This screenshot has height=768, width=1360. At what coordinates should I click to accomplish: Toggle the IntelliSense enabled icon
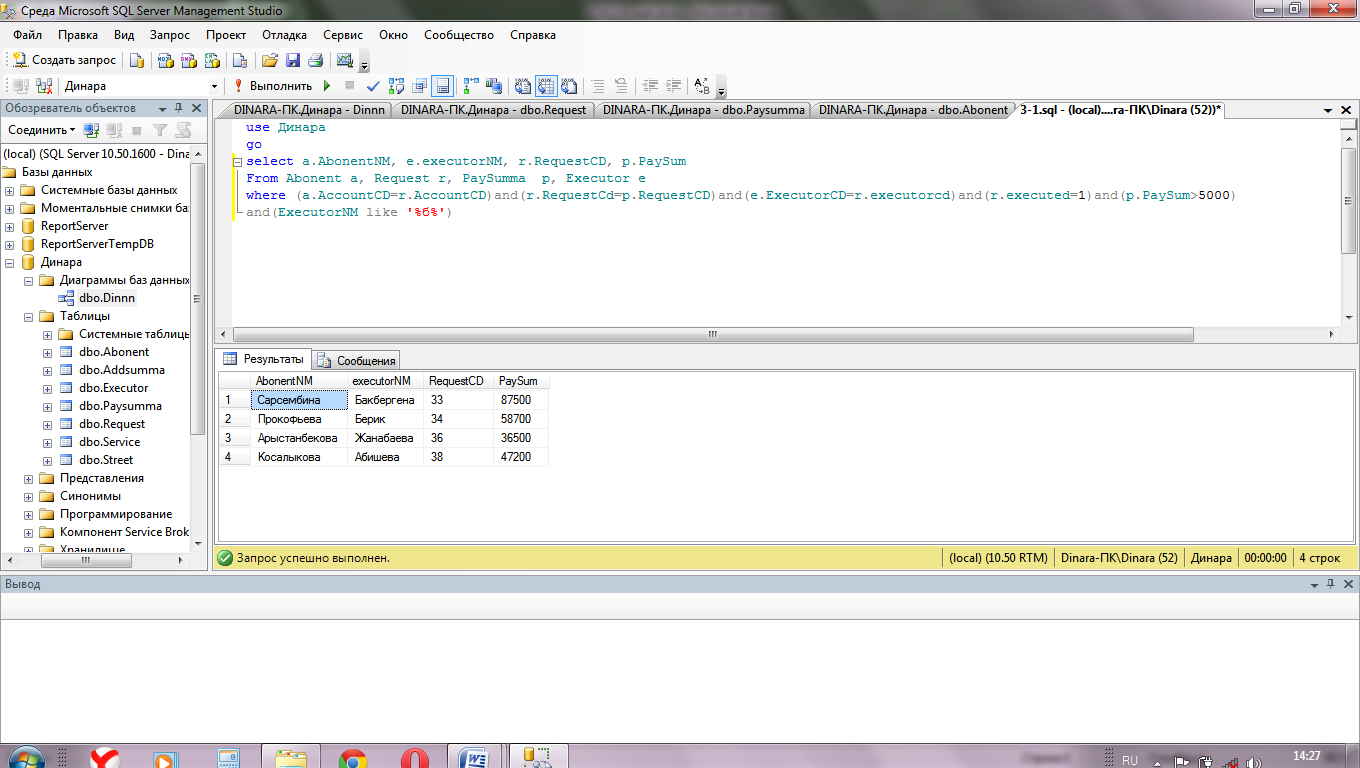[x=443, y=86]
